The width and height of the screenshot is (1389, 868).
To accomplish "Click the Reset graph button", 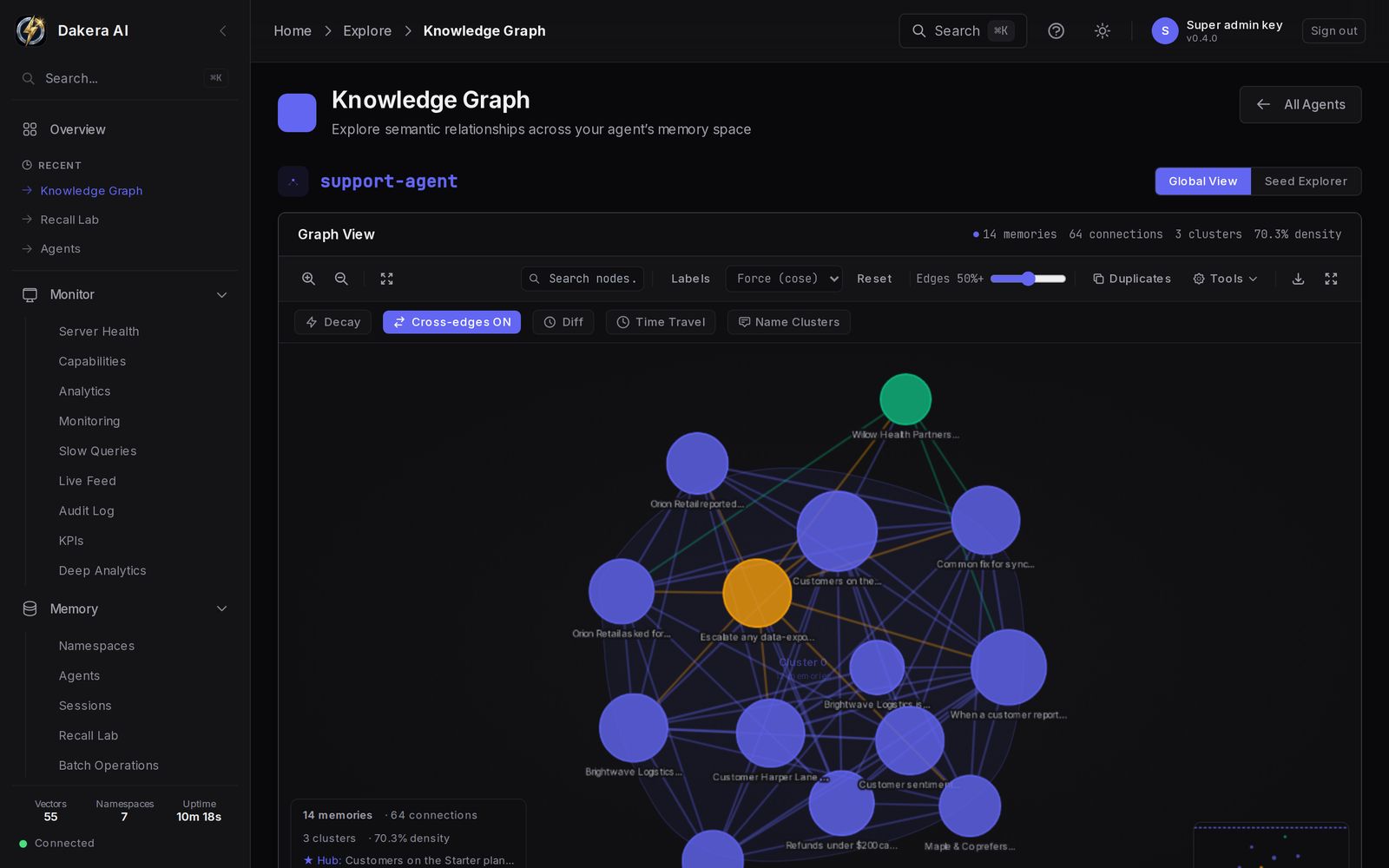I will click(x=874, y=279).
